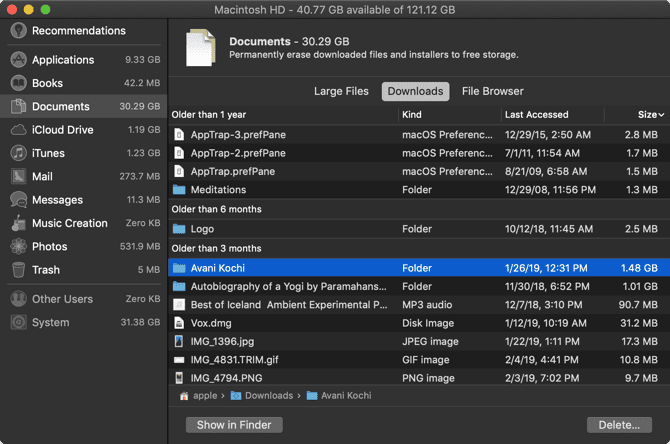Click Autobiography of a Yogi folder icon

tap(179, 286)
